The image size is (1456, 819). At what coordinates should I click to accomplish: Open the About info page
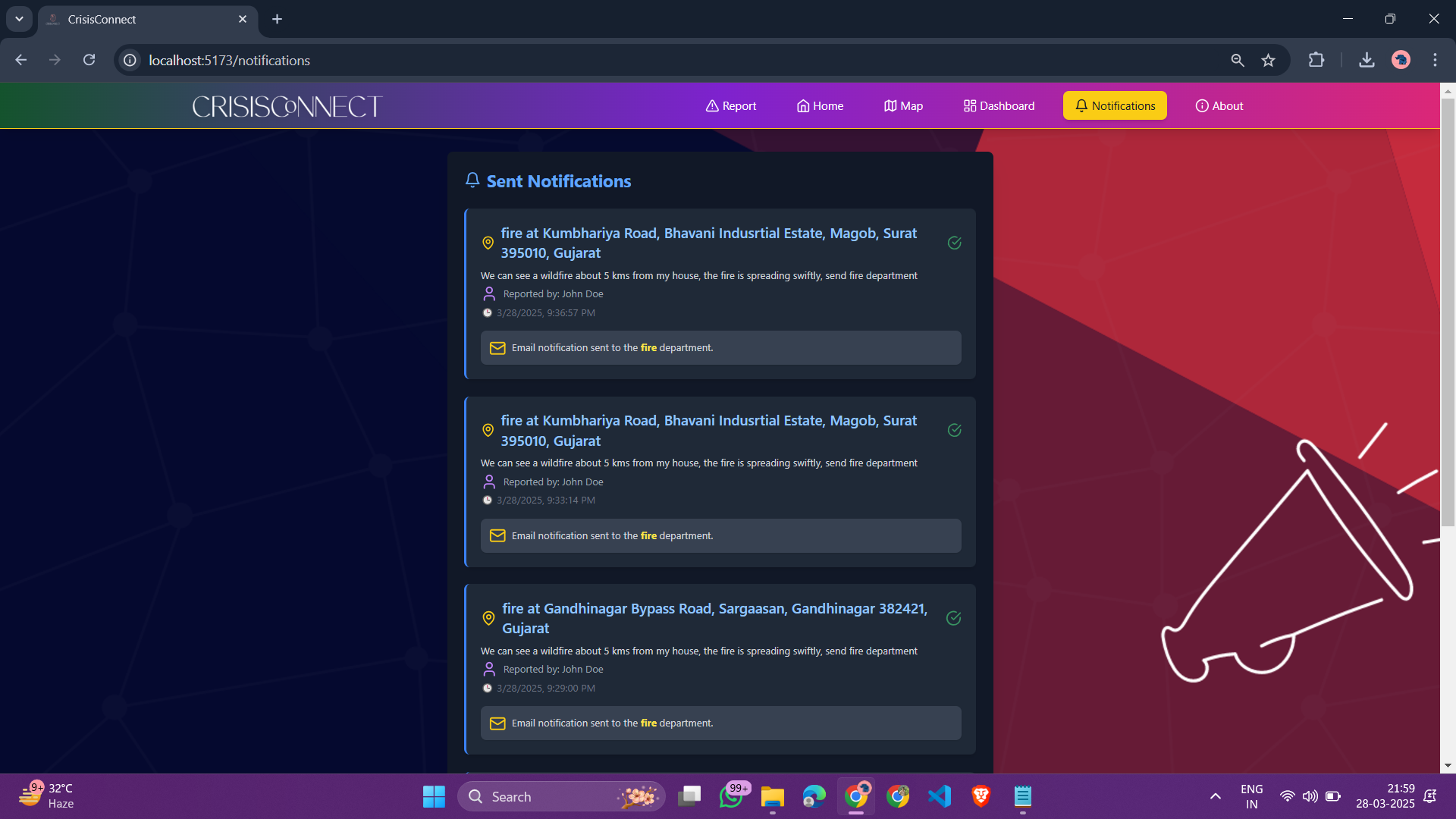click(1219, 106)
